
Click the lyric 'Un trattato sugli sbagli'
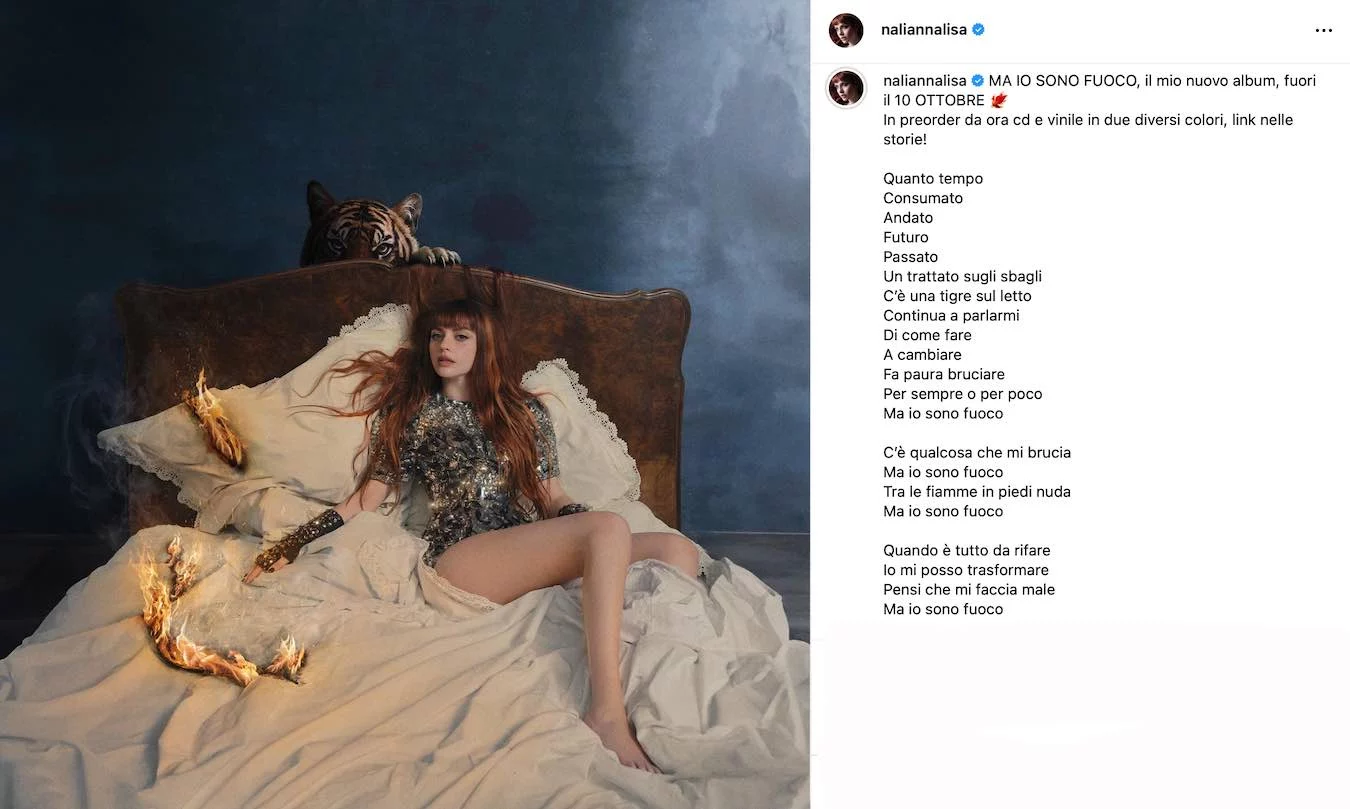point(962,277)
